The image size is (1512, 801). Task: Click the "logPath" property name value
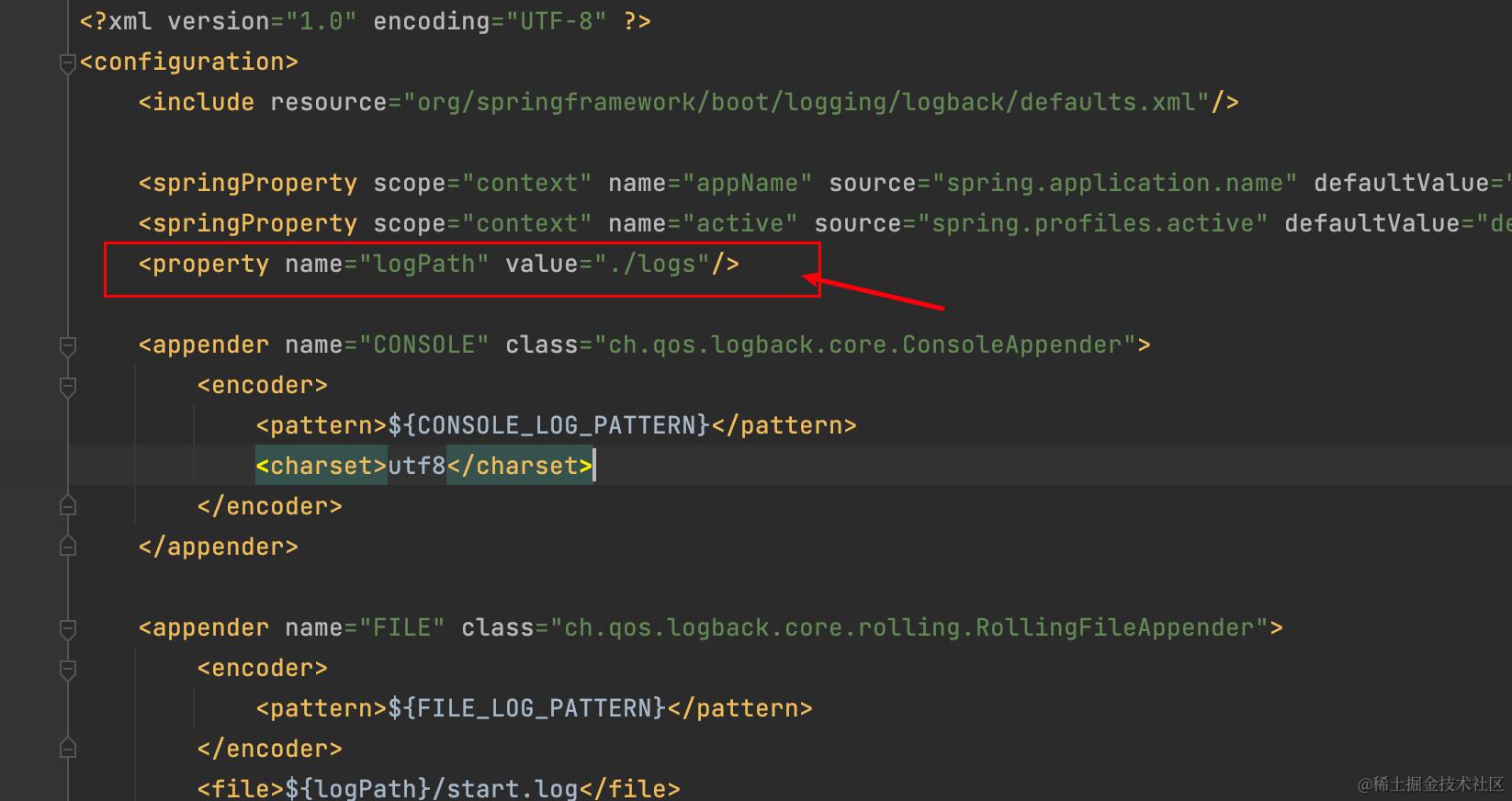coord(423,264)
